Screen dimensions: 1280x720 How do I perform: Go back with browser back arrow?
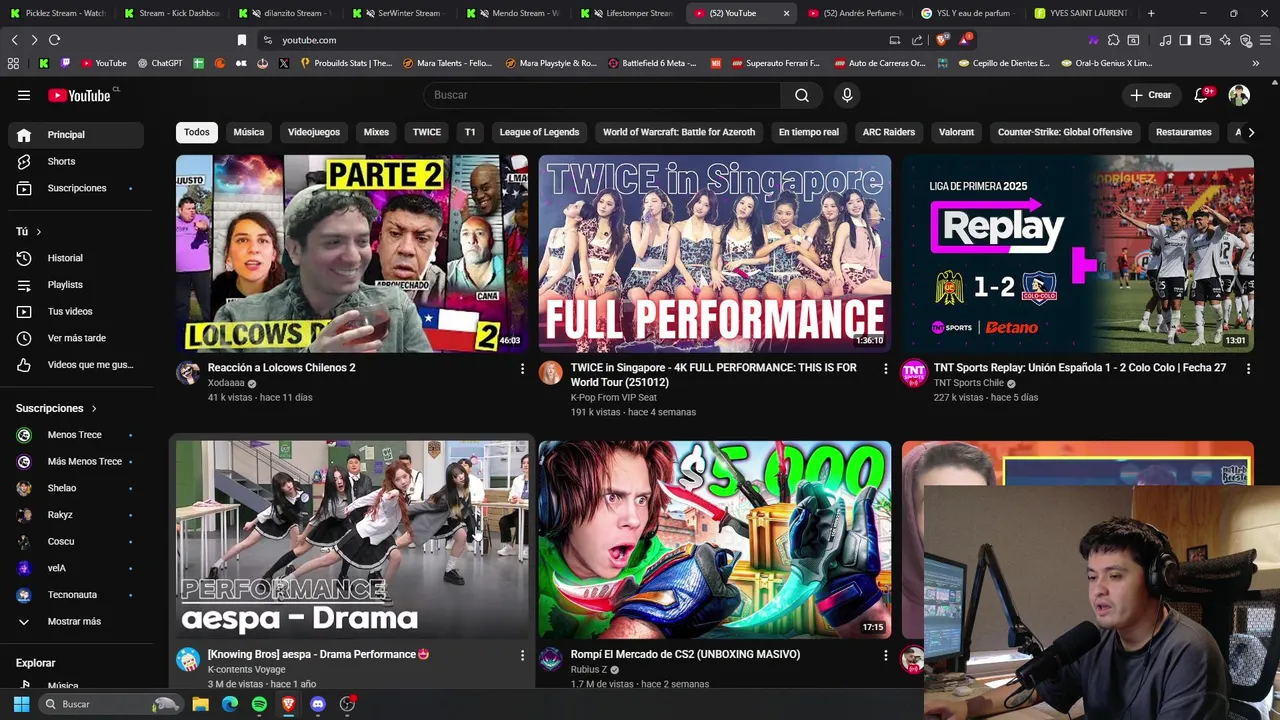(x=14, y=40)
